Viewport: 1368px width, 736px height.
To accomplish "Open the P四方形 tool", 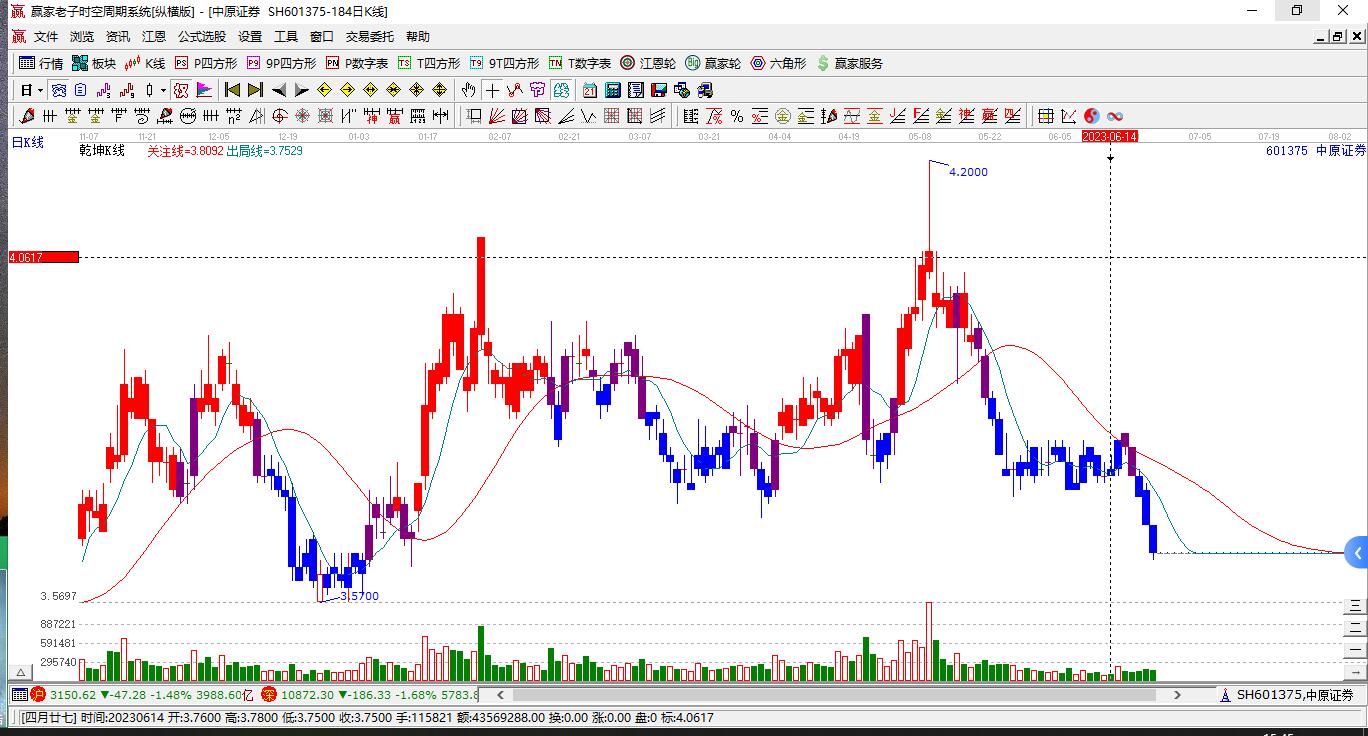I will tap(206, 63).
